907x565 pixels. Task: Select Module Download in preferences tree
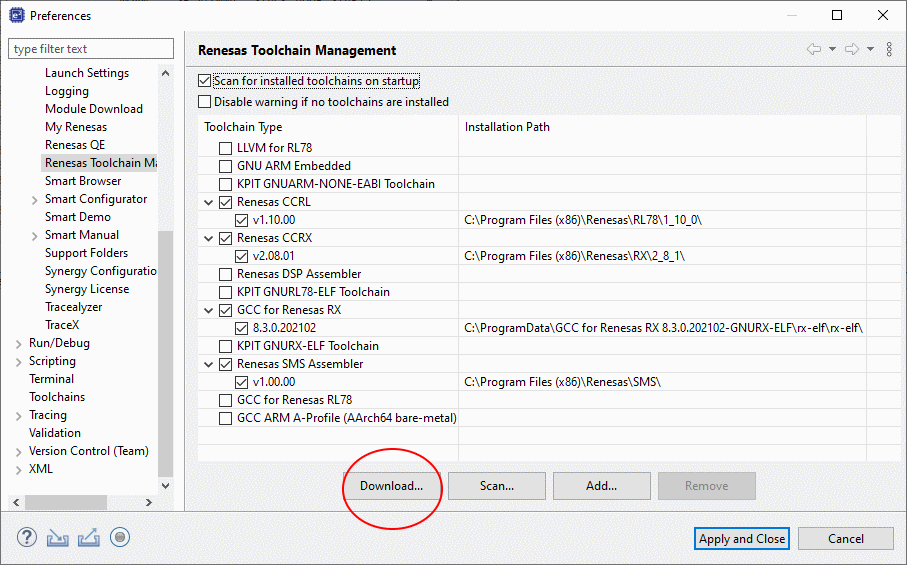coord(93,109)
